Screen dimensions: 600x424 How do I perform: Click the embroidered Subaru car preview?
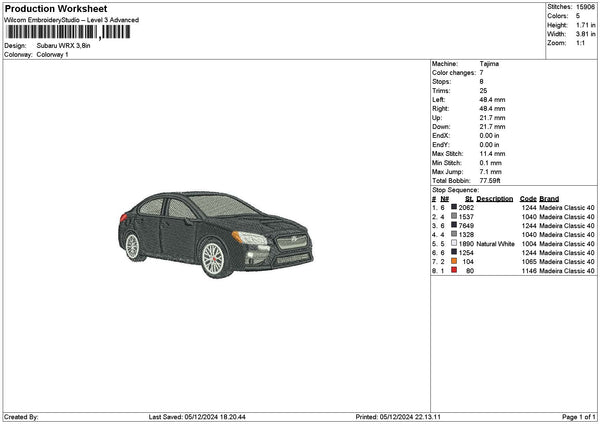click(216, 234)
